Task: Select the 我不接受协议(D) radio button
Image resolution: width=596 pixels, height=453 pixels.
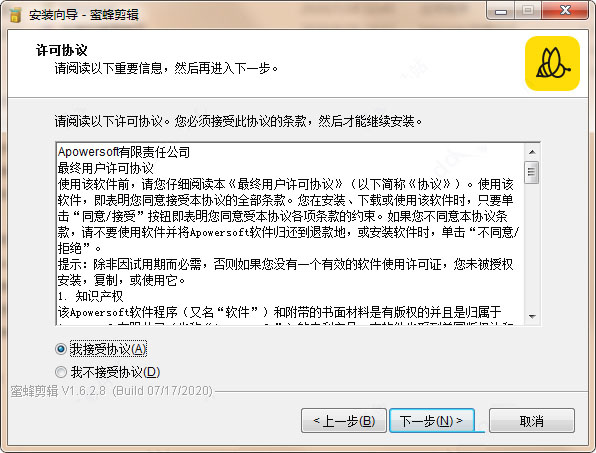Action: coord(61,372)
